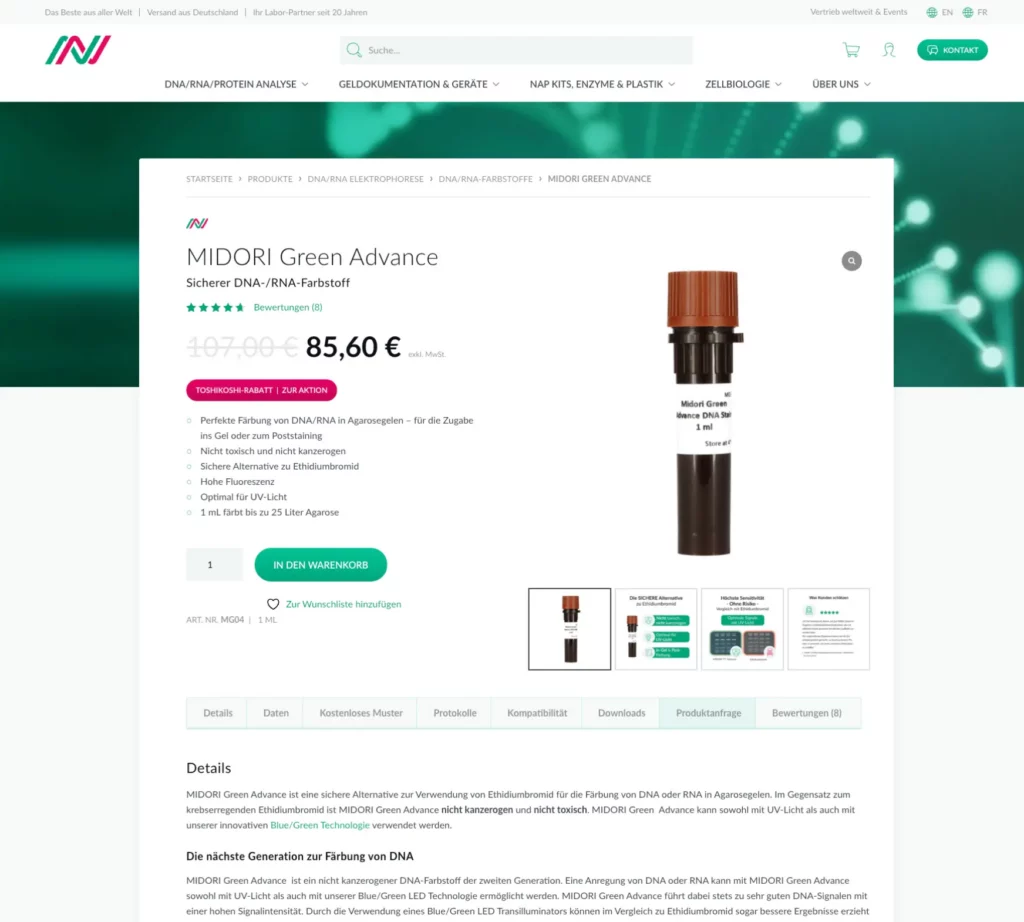
Task: Expand Zellbiologie menu
Action: tap(743, 84)
